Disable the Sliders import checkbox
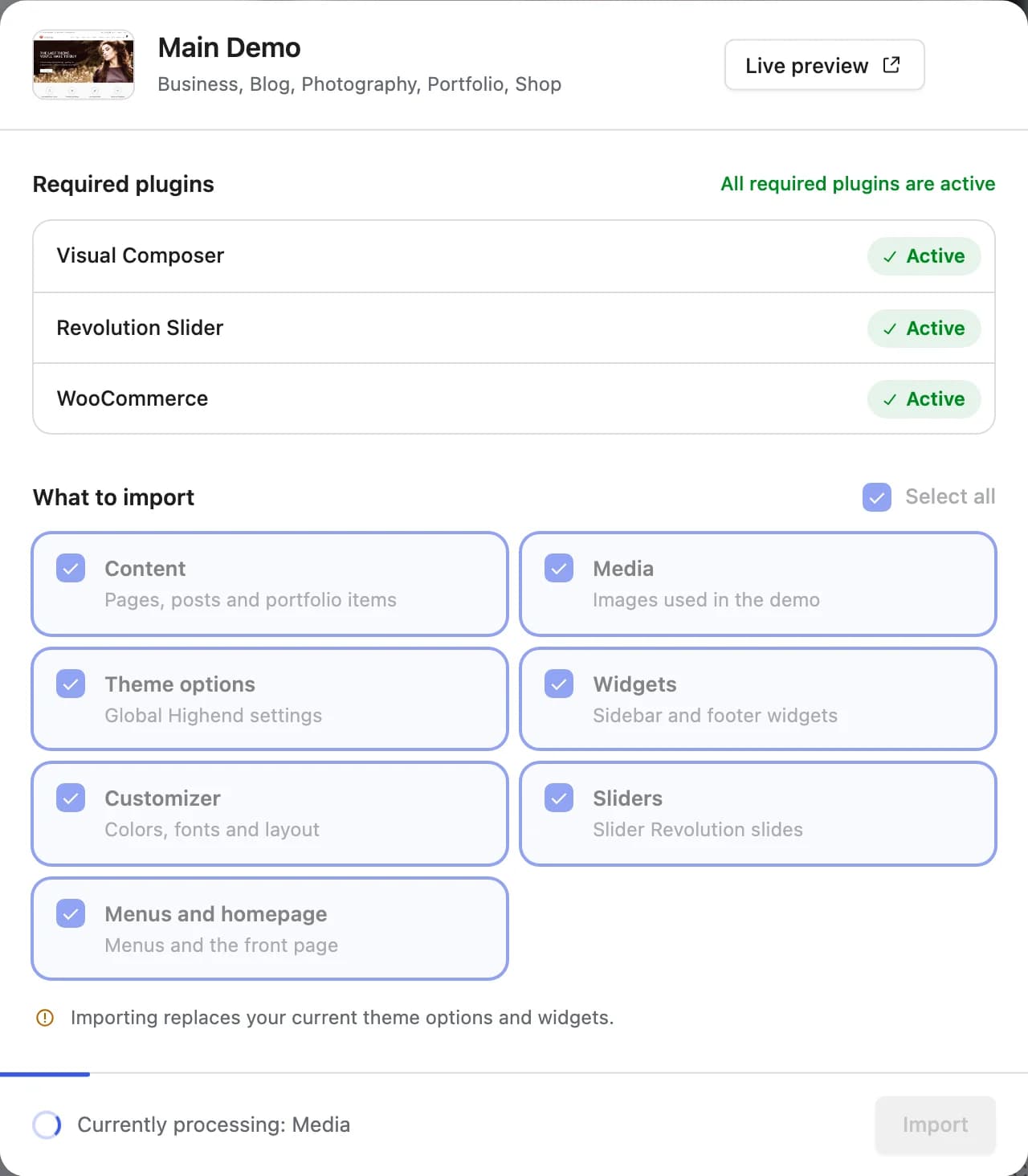Image resolution: width=1028 pixels, height=1176 pixels. (559, 798)
